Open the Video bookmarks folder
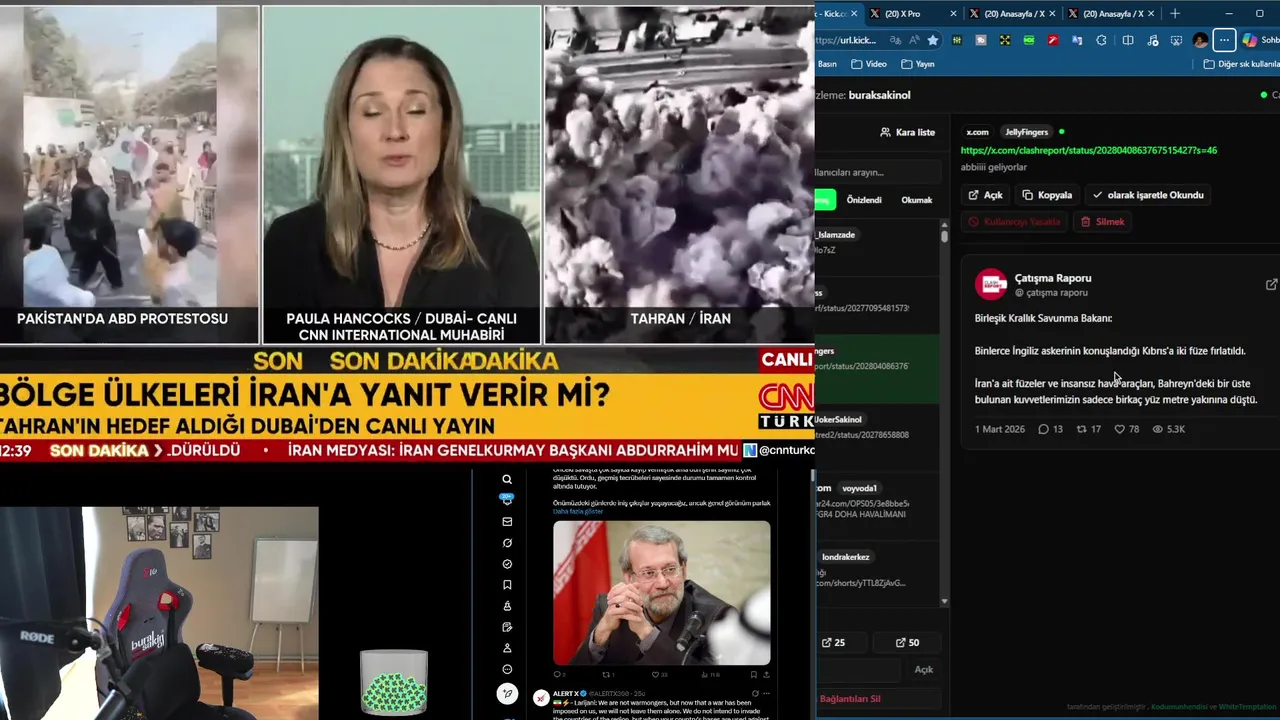 click(x=869, y=64)
